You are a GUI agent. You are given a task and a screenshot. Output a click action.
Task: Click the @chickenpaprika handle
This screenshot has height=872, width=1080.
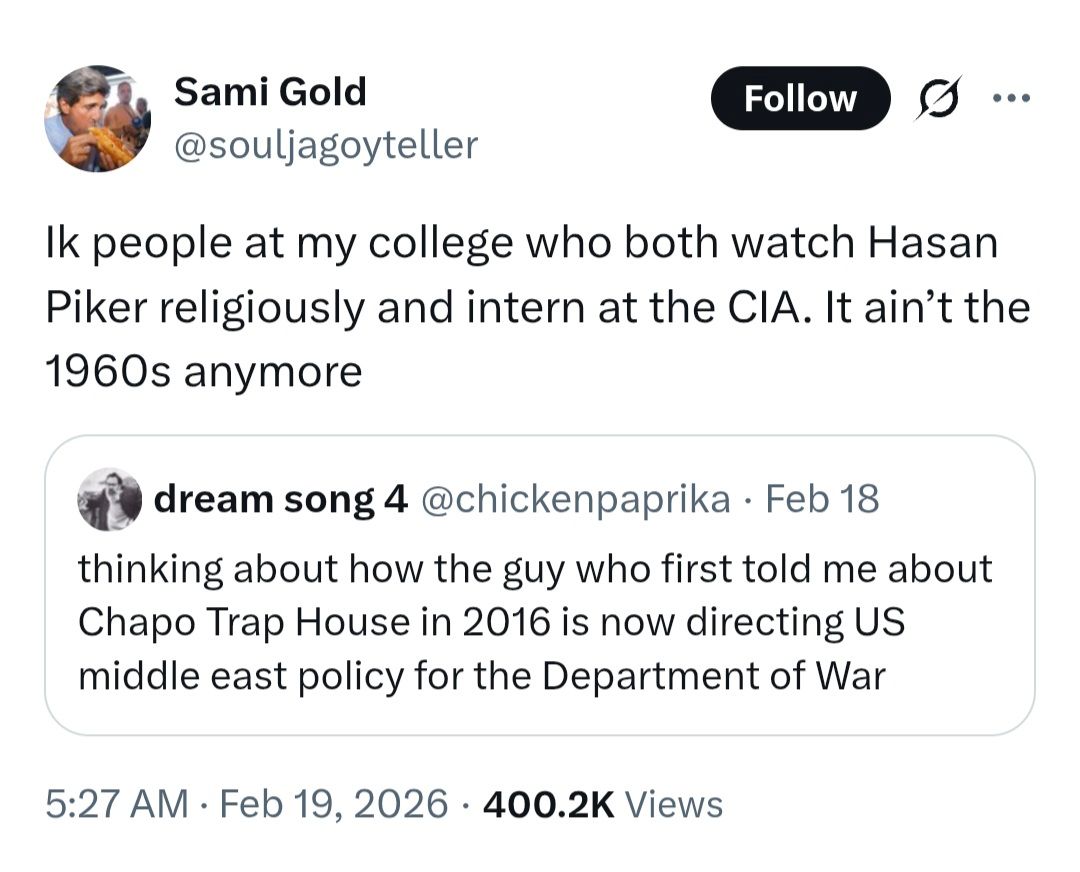pos(577,498)
